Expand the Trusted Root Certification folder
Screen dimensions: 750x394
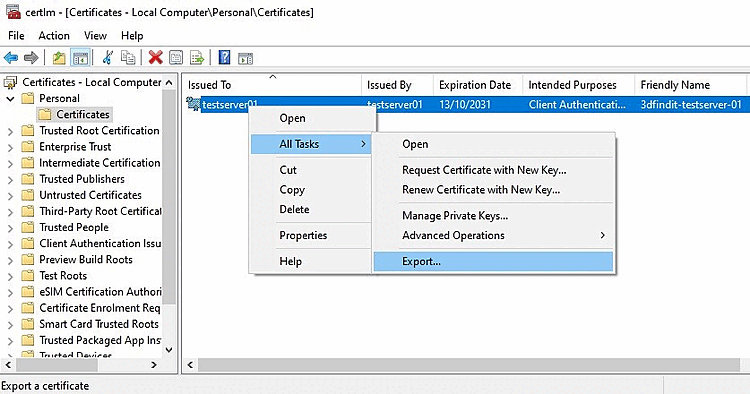coord(11,131)
